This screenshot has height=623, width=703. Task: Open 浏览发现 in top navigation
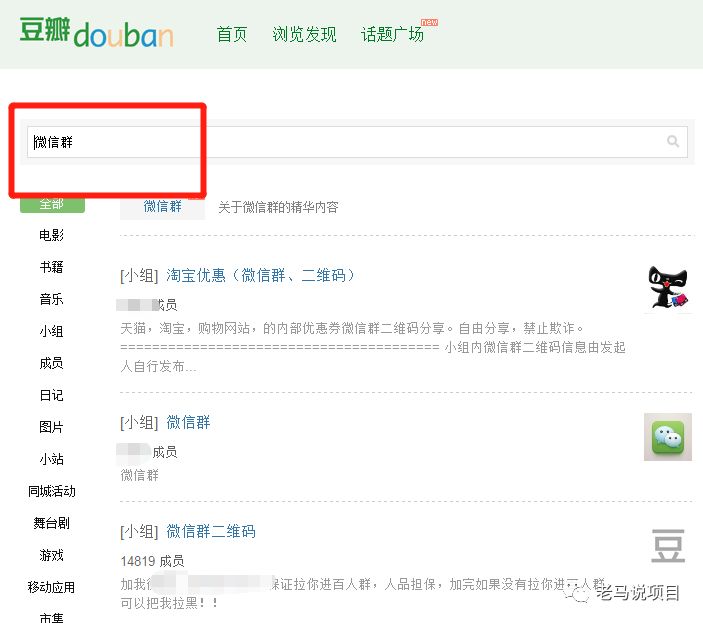click(304, 34)
